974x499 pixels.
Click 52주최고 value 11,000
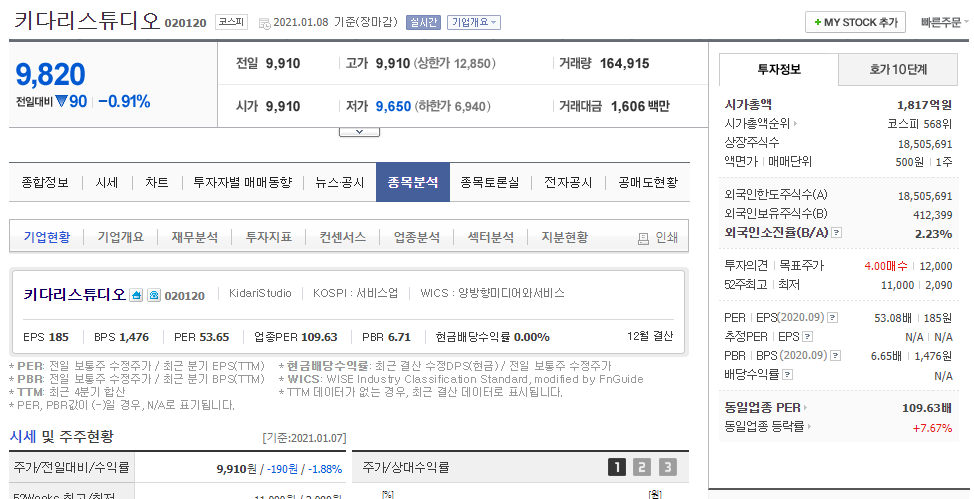point(898,285)
